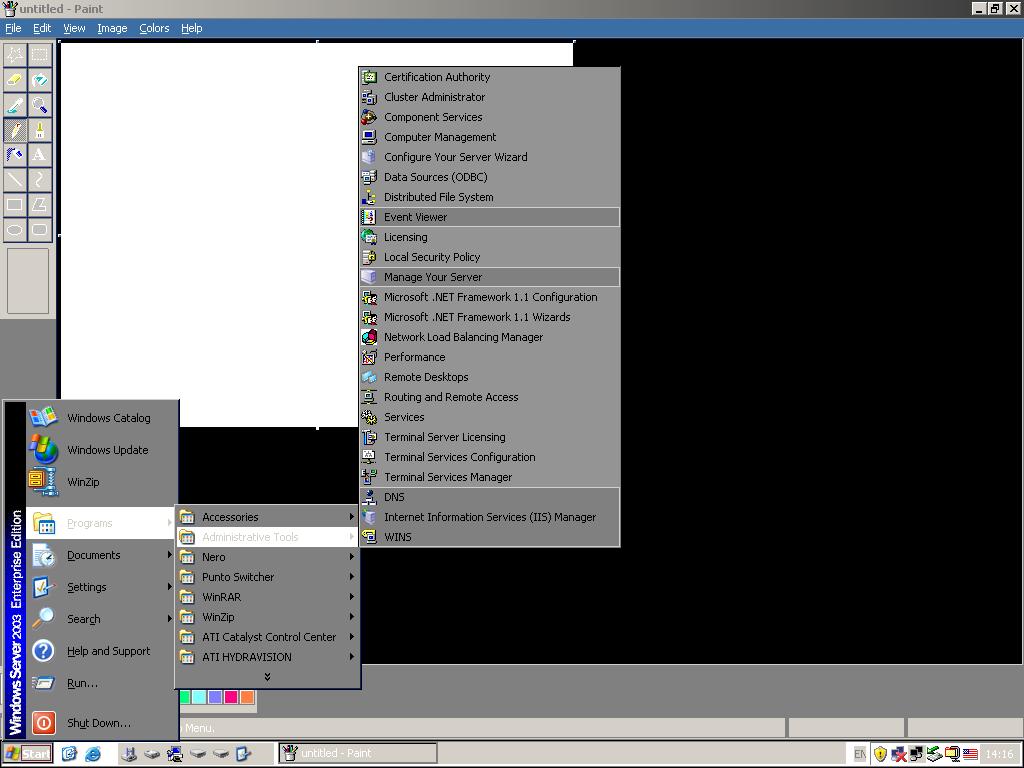This screenshot has width=1024, height=768.
Task: Open Windows Catalog from Start menu
Action: 102,418
